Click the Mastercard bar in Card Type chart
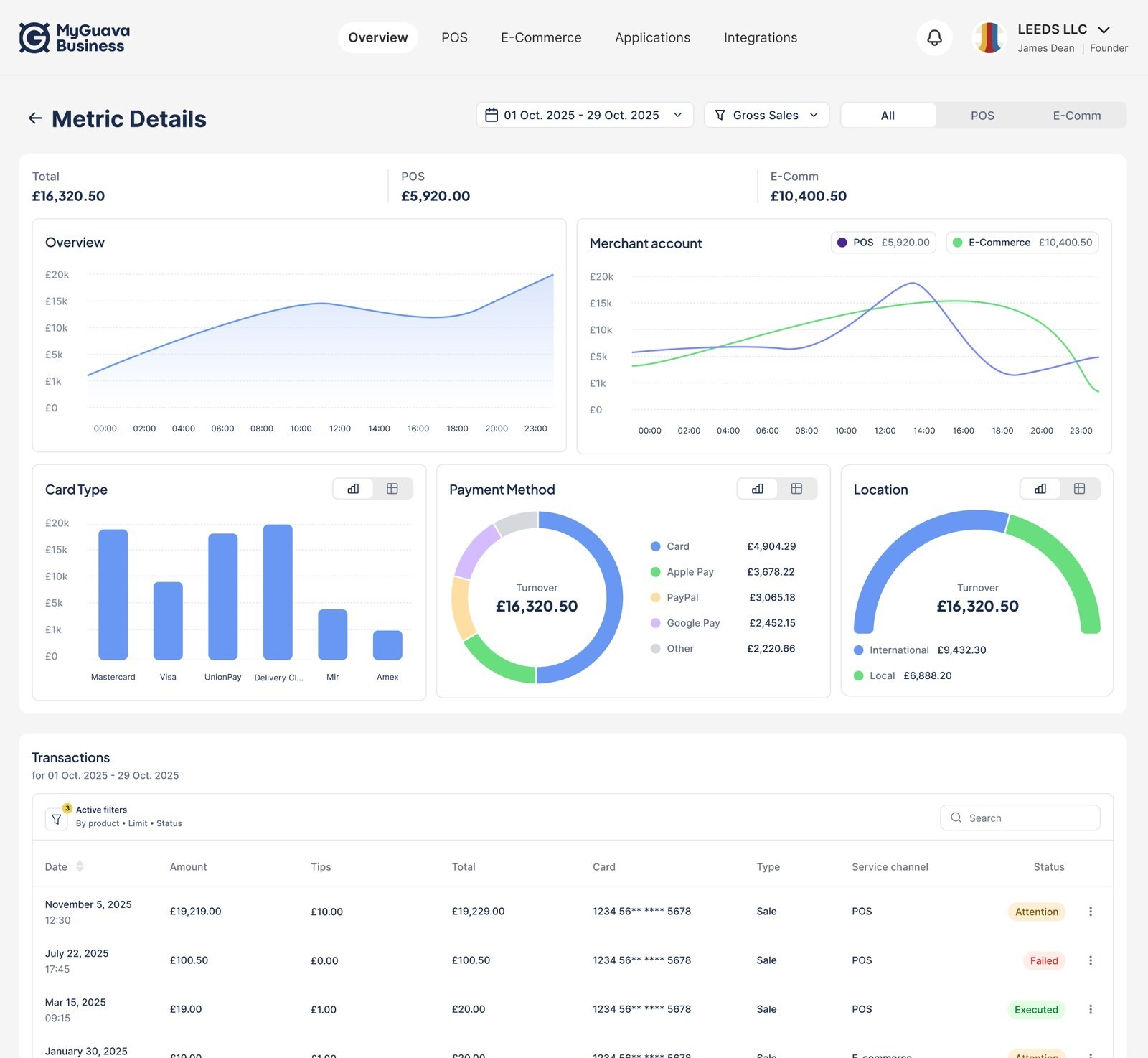 point(113,594)
